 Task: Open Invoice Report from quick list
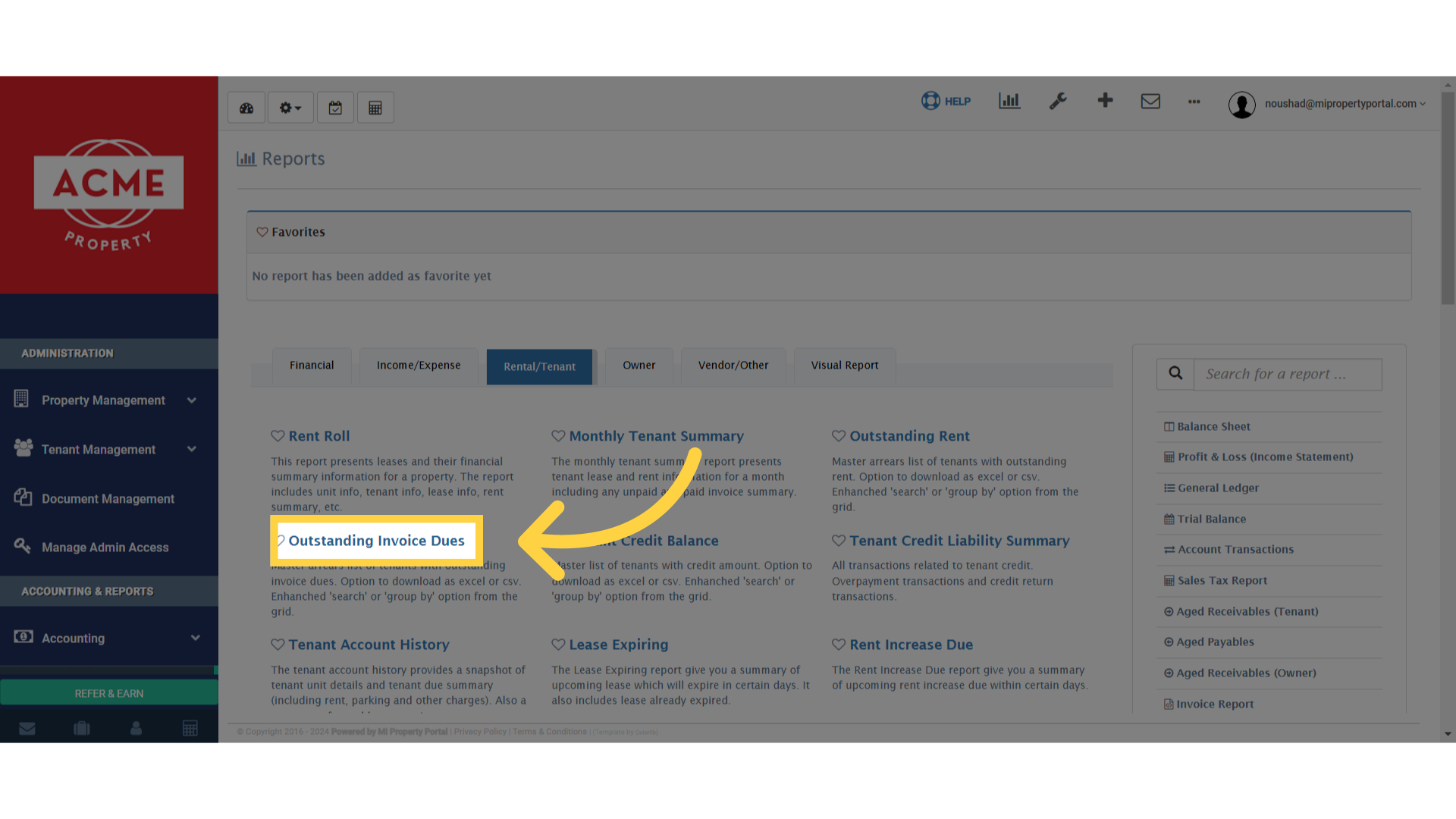(x=1215, y=704)
